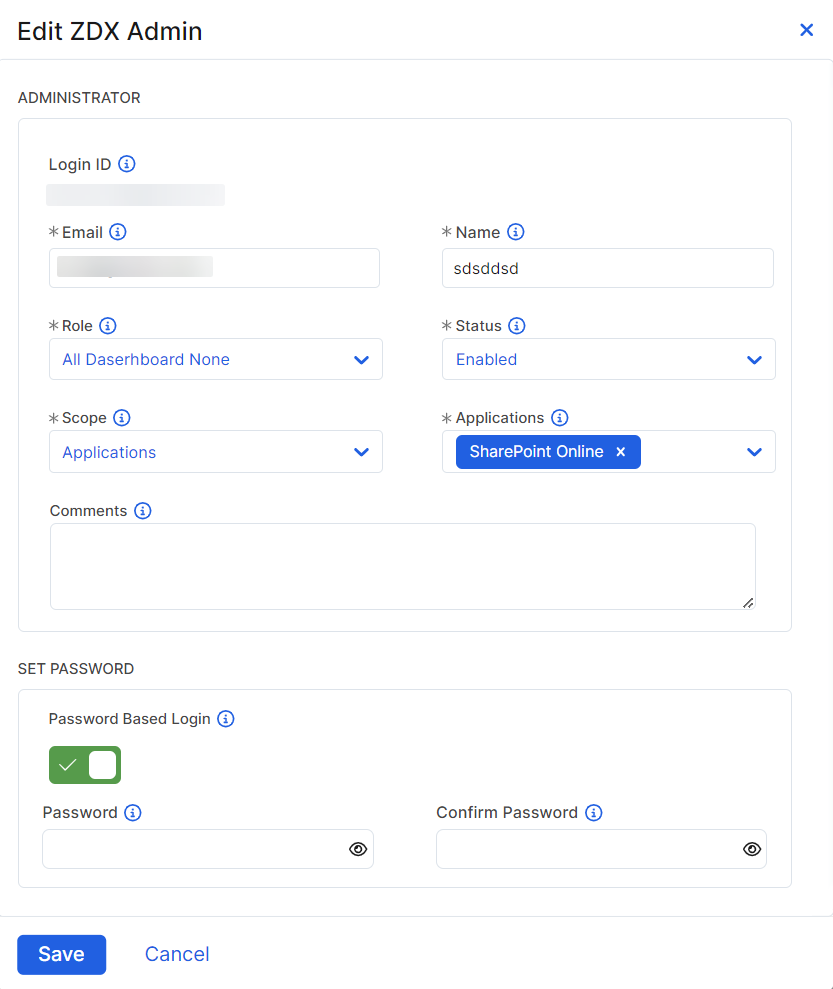Image resolution: width=833 pixels, height=989 pixels.
Task: Save the ZDX admin changes
Action: click(x=61, y=954)
